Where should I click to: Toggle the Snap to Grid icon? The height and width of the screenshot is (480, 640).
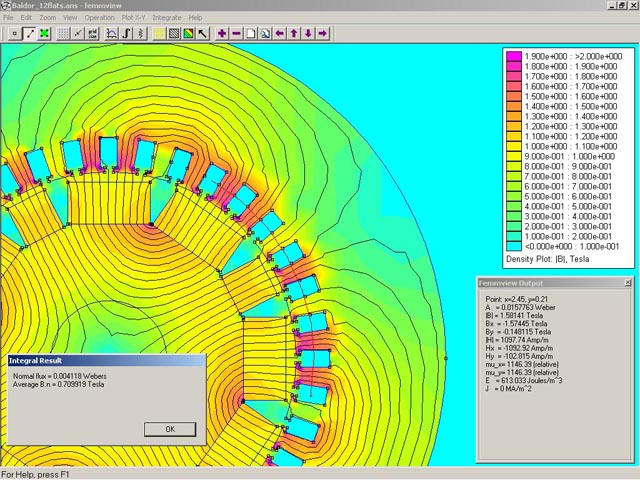pos(78,33)
